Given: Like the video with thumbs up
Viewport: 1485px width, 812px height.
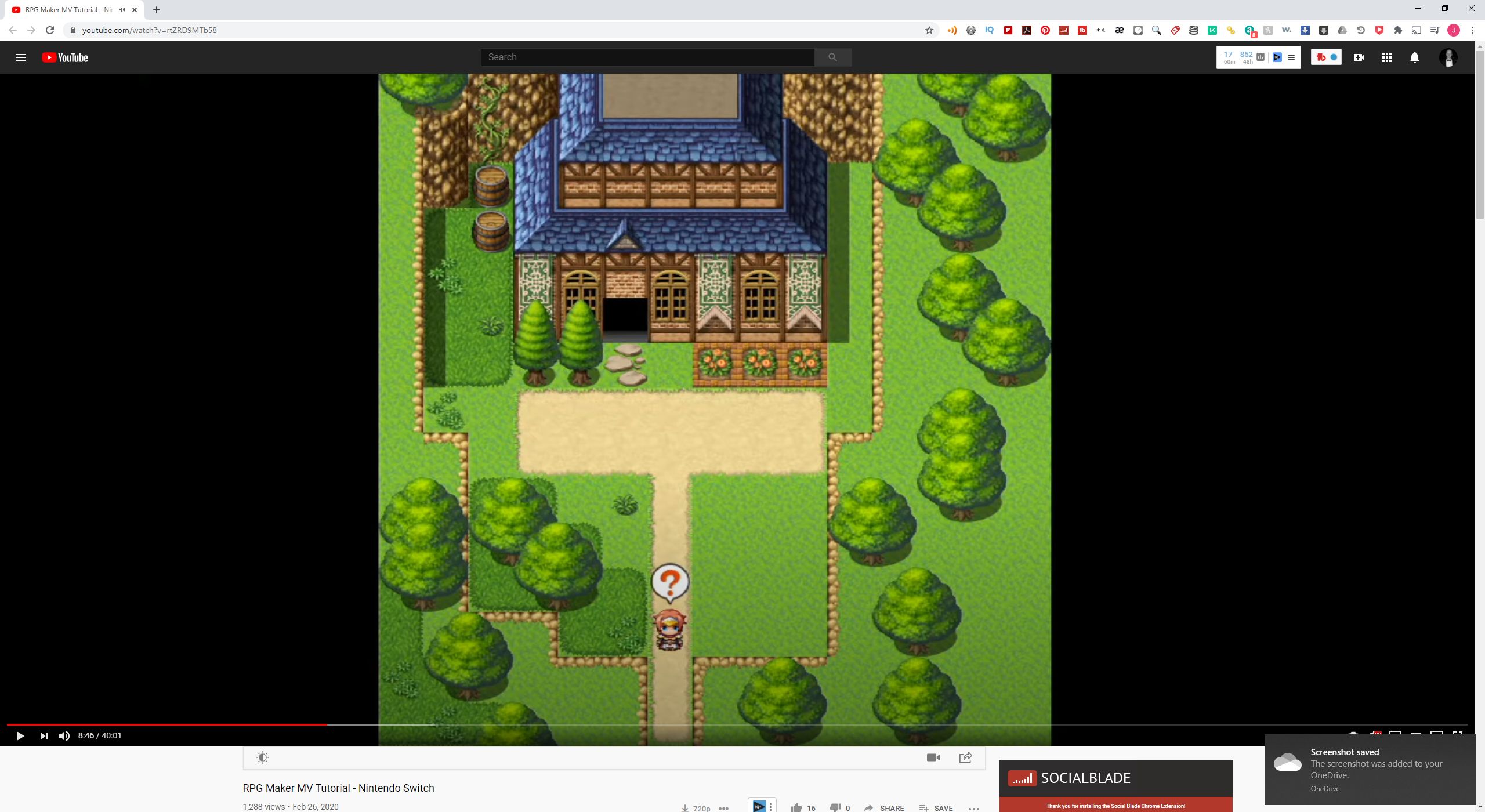Looking at the screenshot, I should click(x=796, y=807).
